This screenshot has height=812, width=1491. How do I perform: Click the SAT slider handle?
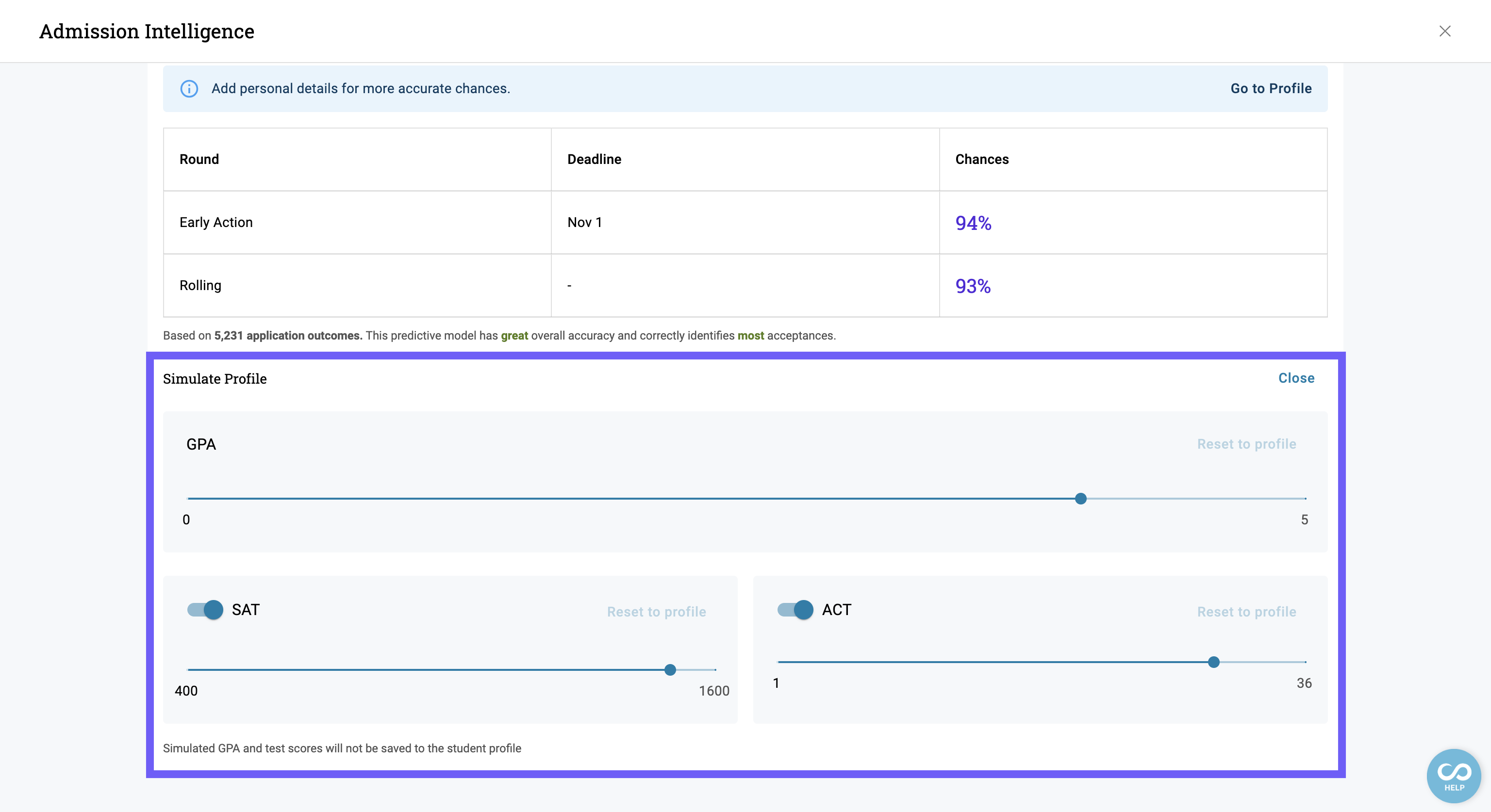click(670, 670)
